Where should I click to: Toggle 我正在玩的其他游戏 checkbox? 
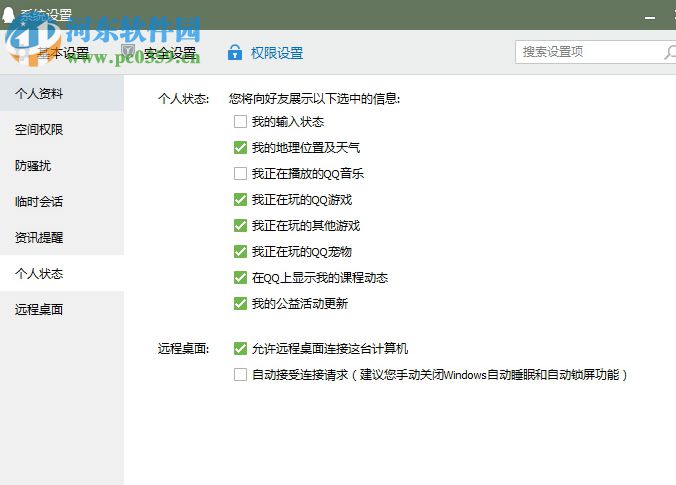coord(240,225)
